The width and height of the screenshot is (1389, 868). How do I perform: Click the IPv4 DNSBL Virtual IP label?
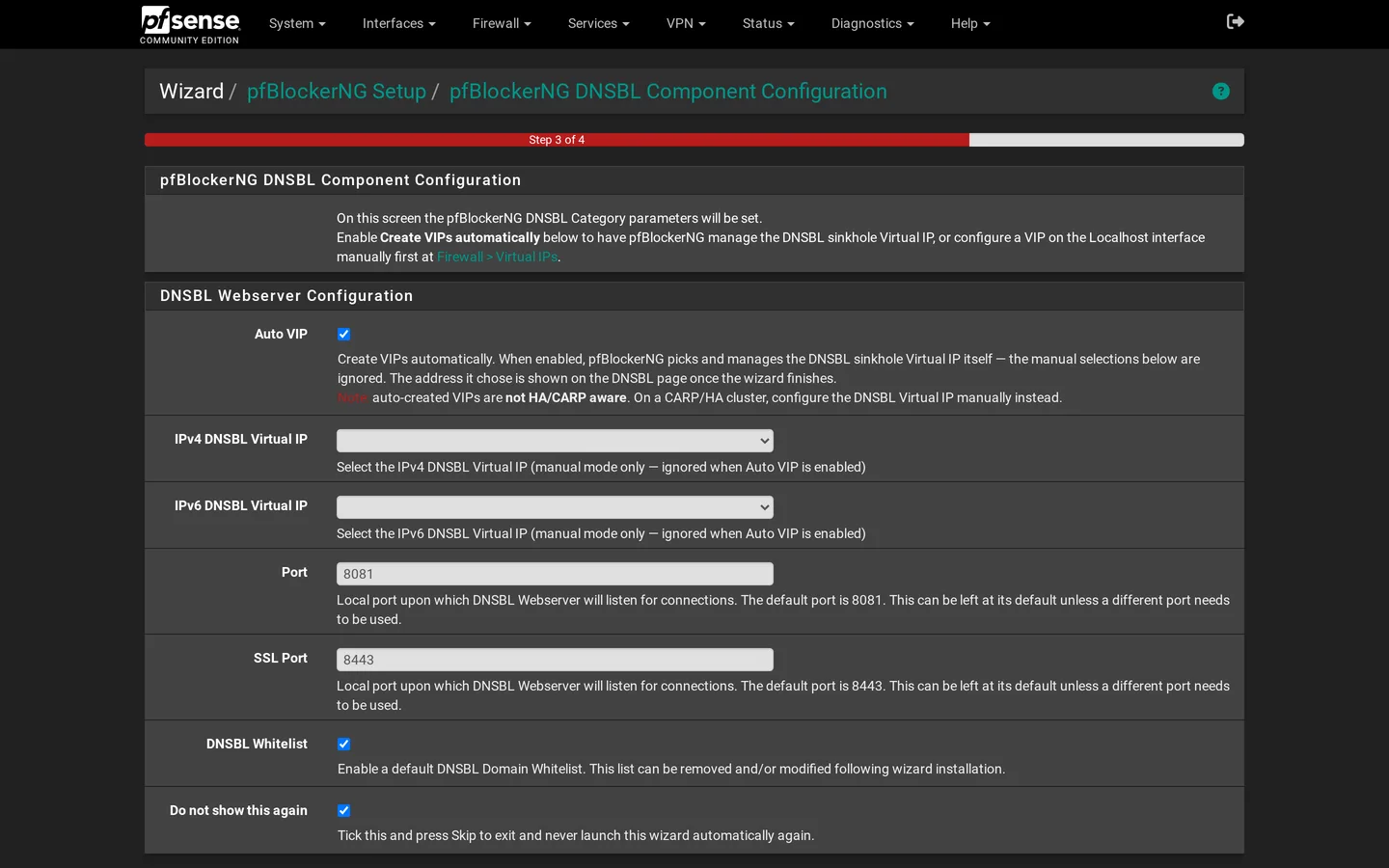pos(241,439)
